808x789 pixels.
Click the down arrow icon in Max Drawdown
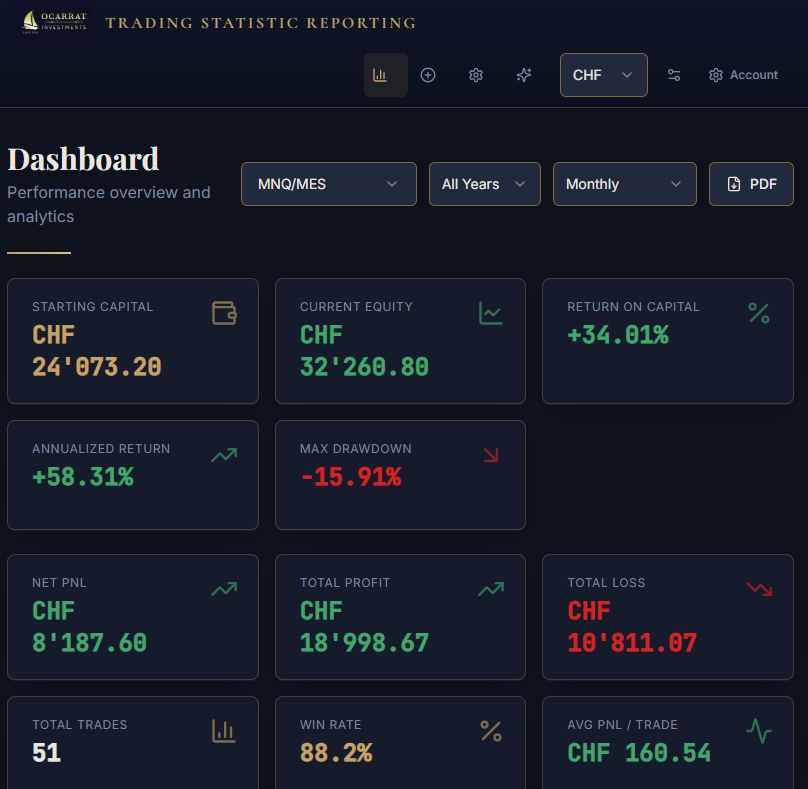[491, 455]
